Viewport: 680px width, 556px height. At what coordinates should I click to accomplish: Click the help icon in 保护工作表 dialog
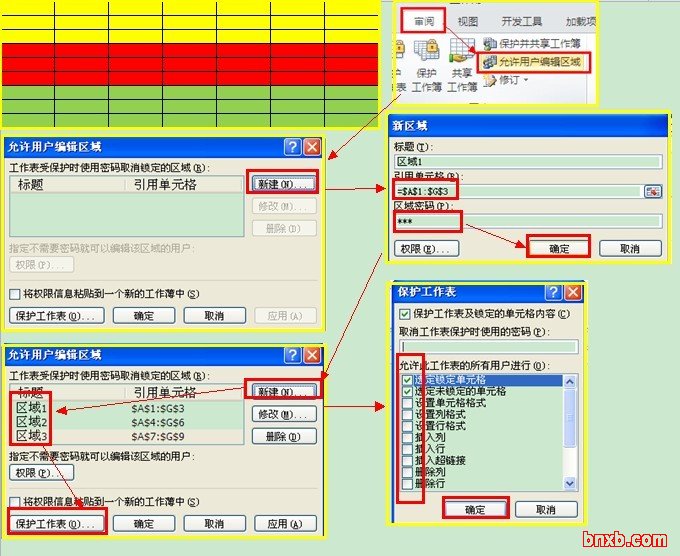click(553, 292)
